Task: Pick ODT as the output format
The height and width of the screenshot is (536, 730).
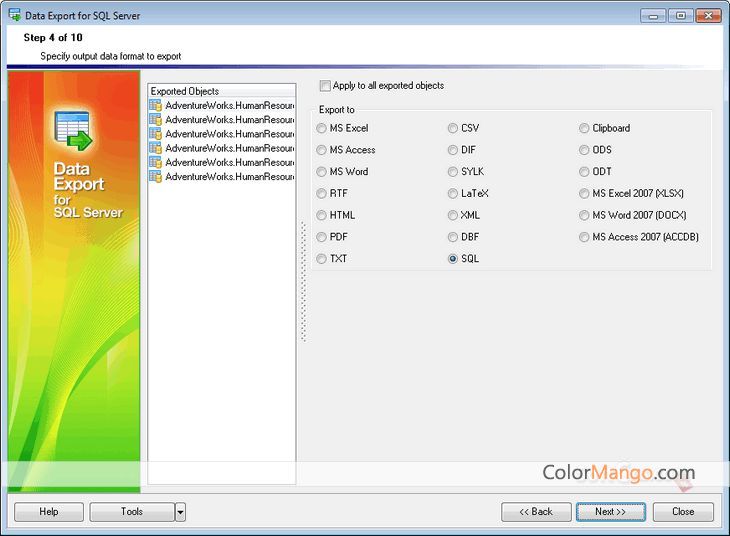Action: pyautogui.click(x=584, y=172)
